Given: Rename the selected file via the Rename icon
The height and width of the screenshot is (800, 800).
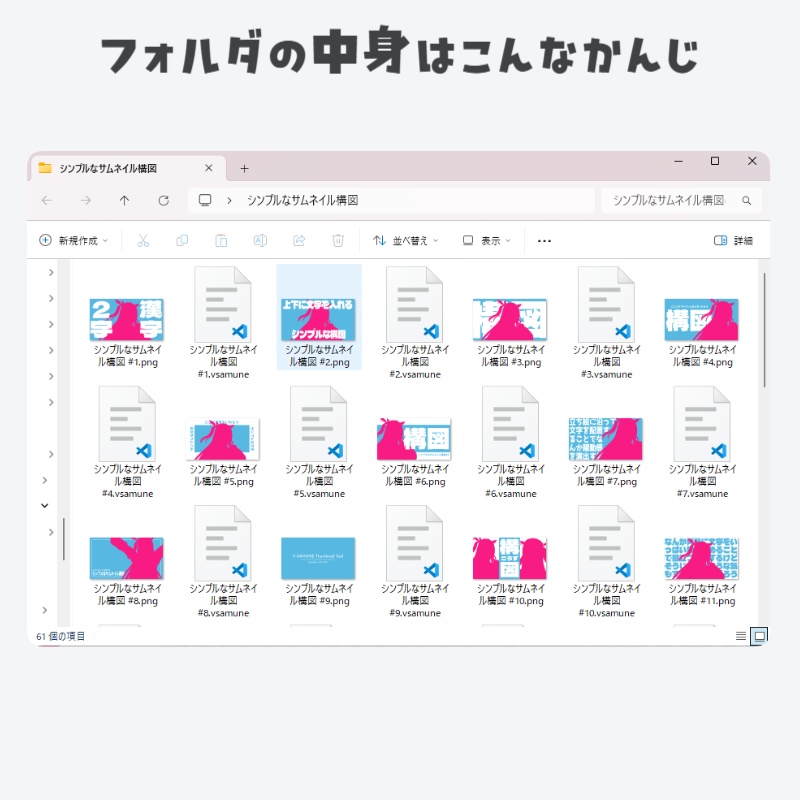Looking at the screenshot, I should coord(259,240).
